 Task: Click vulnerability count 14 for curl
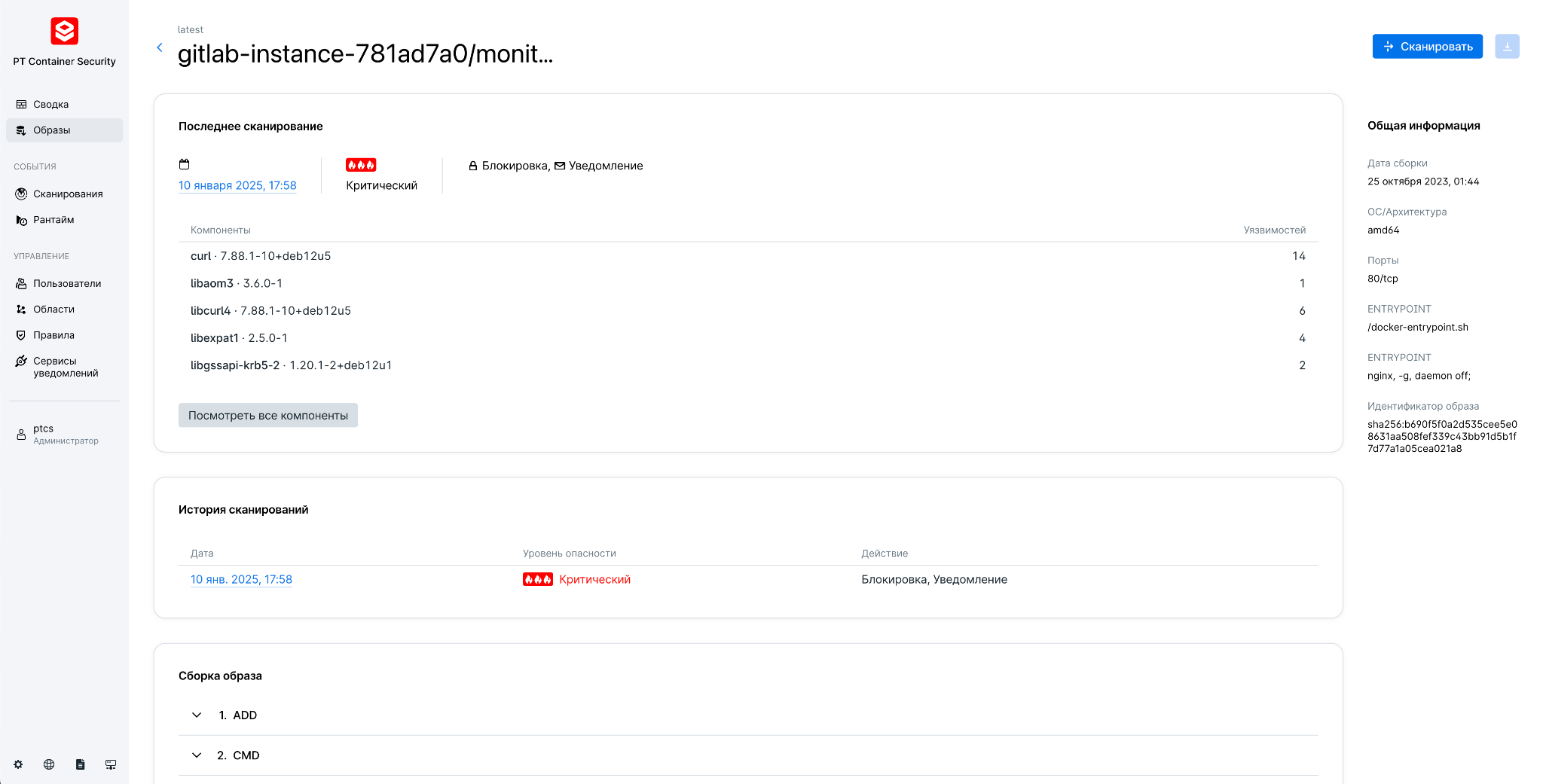tap(1299, 256)
